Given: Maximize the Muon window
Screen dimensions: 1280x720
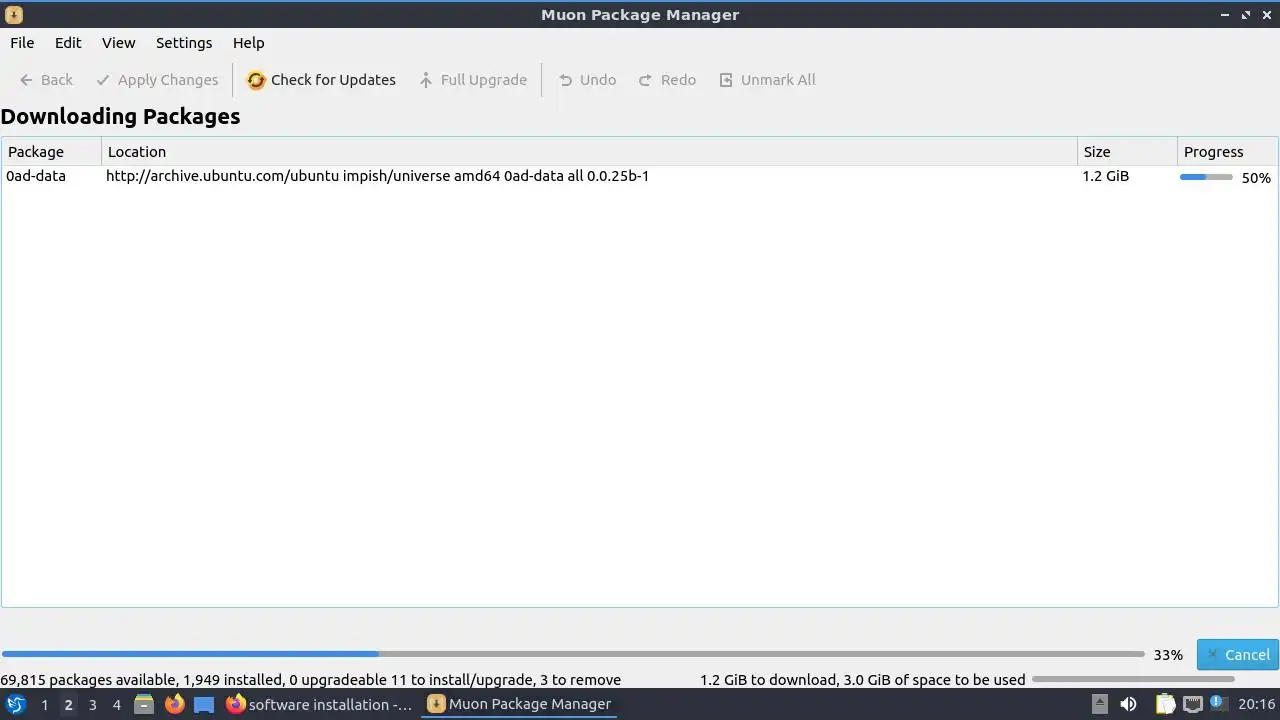Looking at the screenshot, I should click(x=1246, y=15).
